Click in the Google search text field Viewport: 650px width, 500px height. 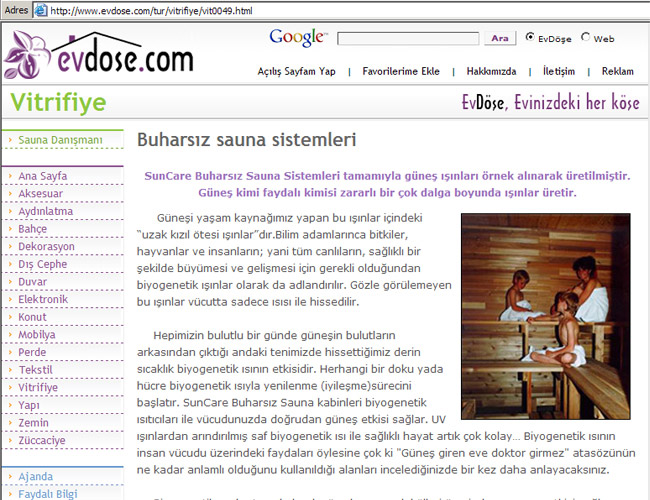pos(408,39)
